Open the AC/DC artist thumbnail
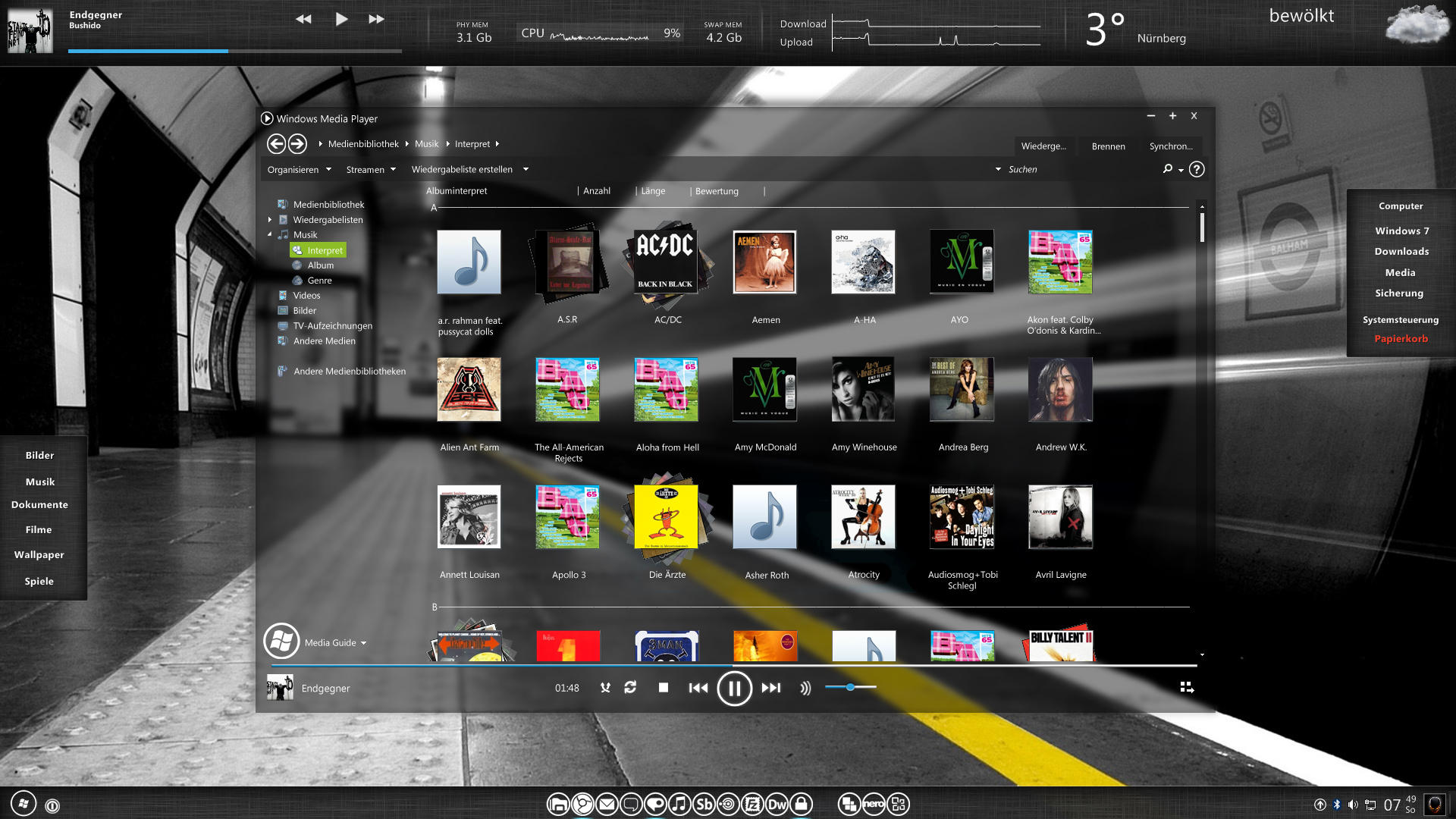Screen dimensions: 1456x819 click(x=666, y=262)
